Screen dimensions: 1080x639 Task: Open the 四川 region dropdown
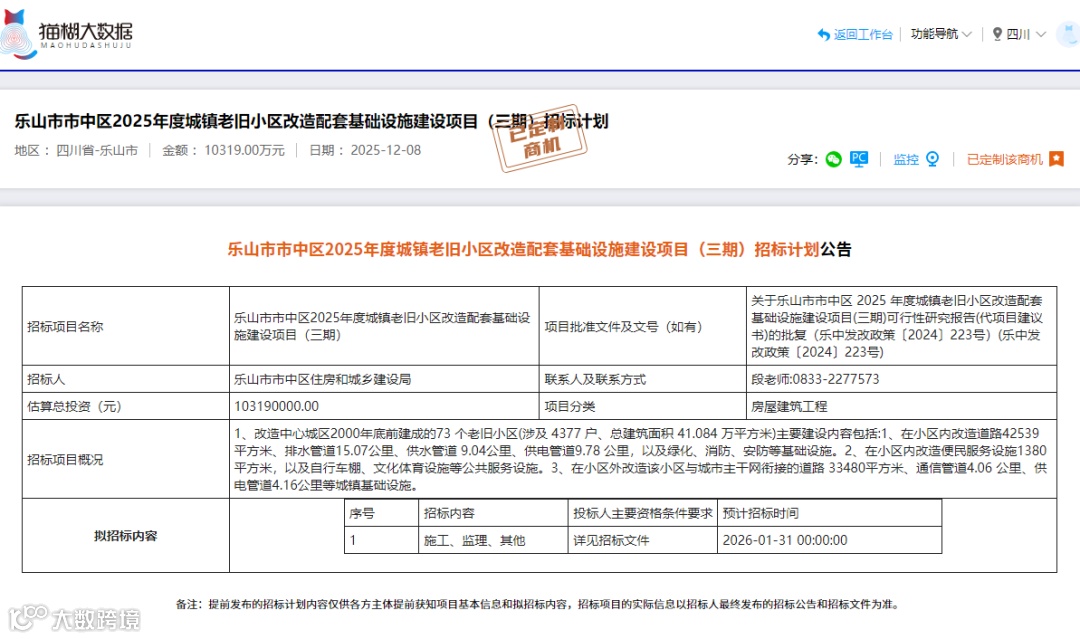[x=1026, y=34]
